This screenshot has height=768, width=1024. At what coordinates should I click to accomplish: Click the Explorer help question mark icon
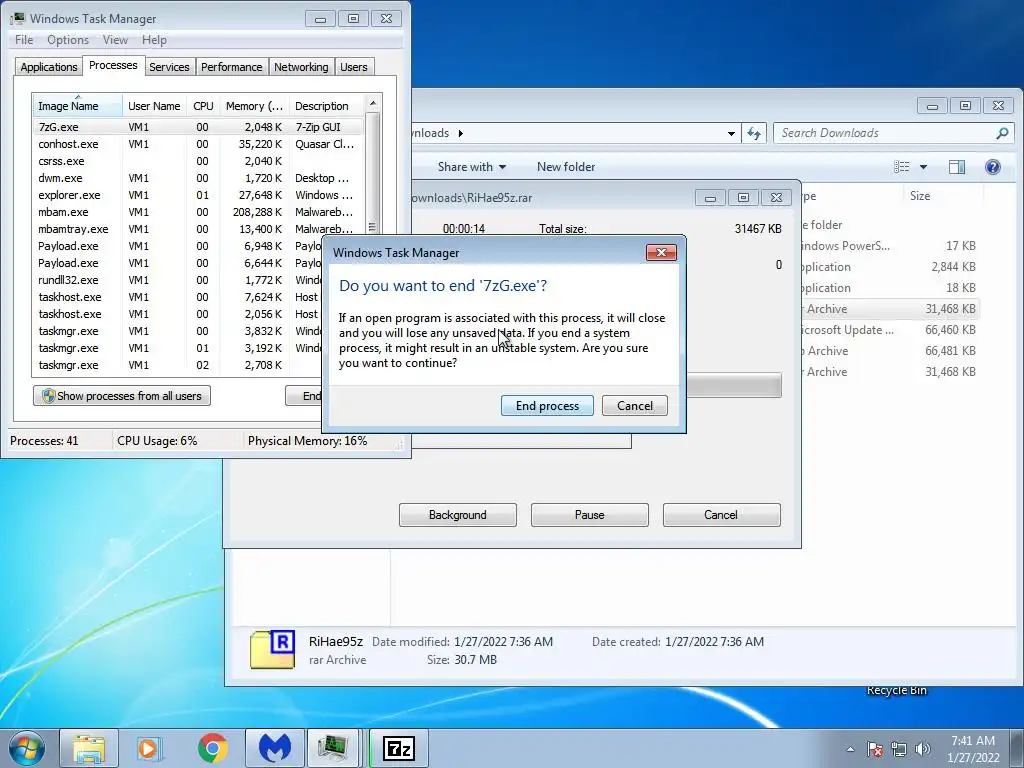(x=993, y=167)
